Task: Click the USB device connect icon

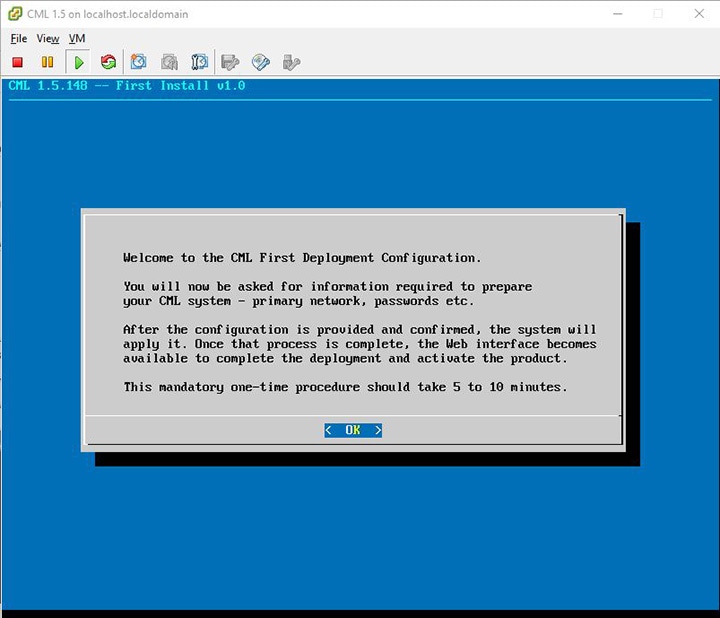Action: click(x=291, y=62)
